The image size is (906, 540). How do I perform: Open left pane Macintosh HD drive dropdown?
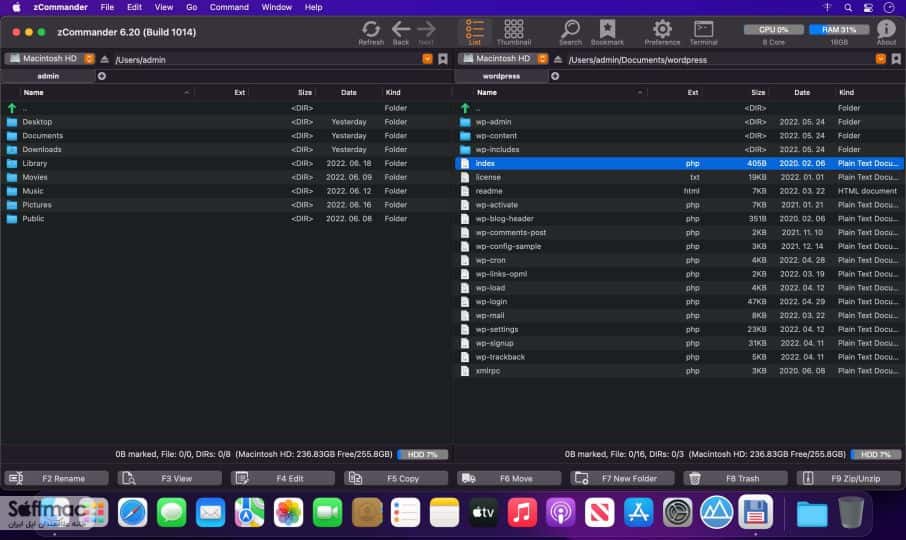pyautogui.click(x=50, y=59)
